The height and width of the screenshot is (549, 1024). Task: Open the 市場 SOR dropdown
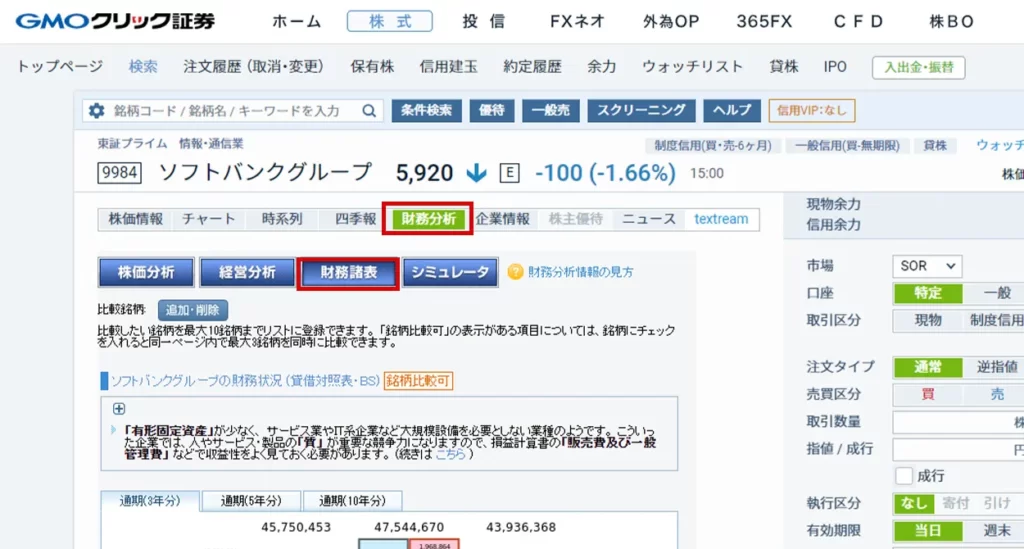click(927, 266)
